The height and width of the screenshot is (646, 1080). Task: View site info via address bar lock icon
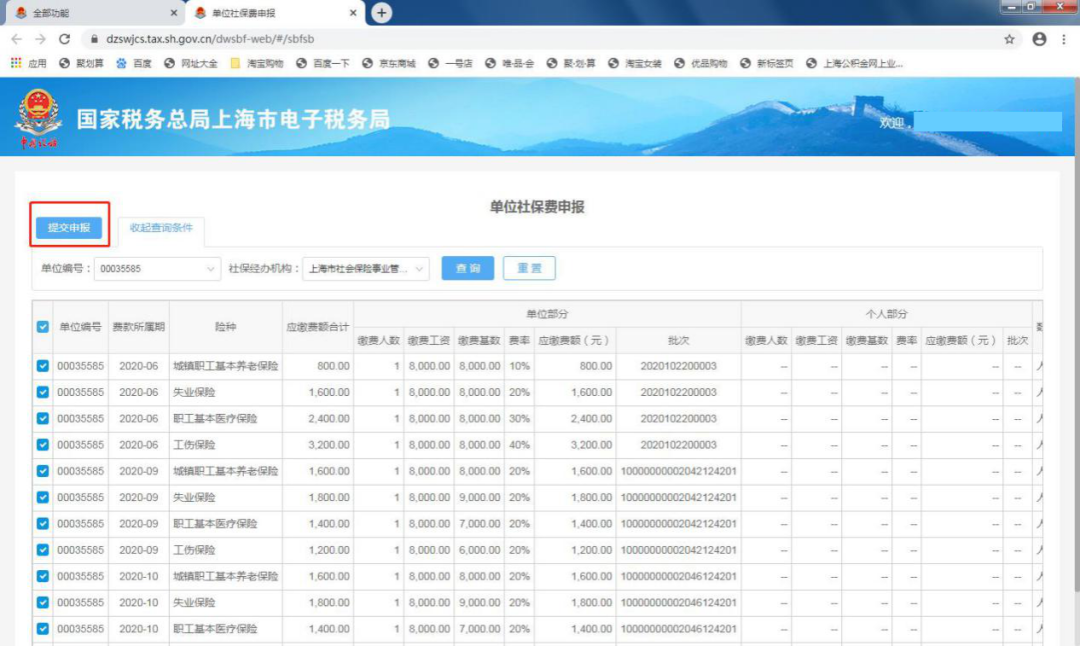click(x=94, y=39)
